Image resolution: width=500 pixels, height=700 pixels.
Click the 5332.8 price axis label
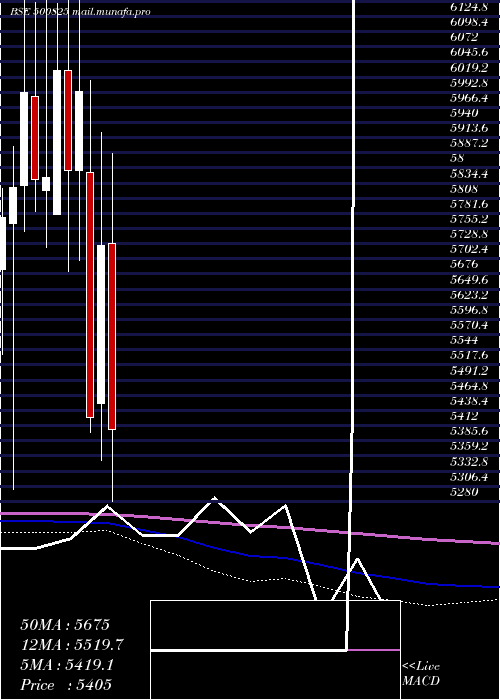click(469, 462)
